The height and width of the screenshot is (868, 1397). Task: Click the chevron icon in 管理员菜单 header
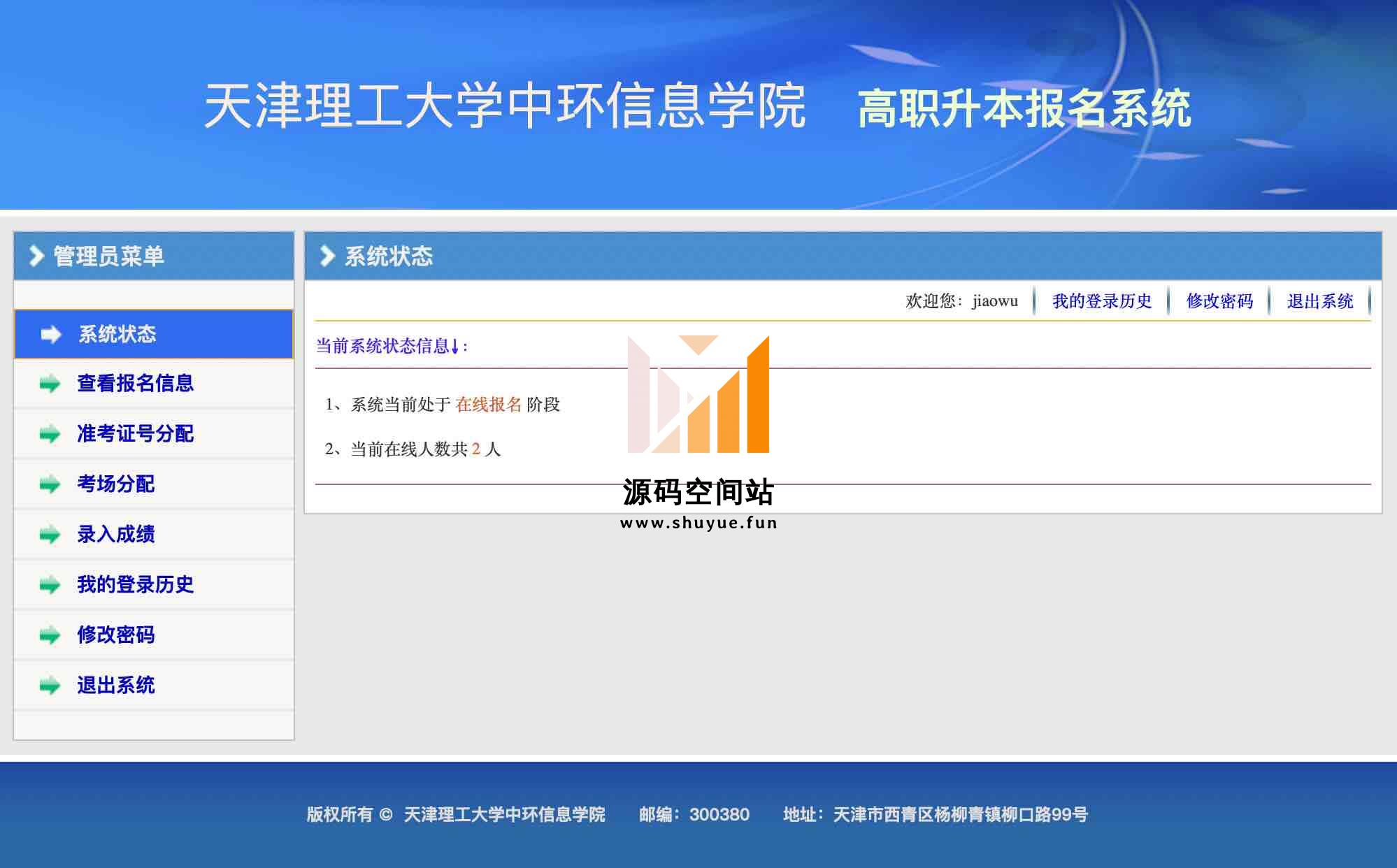click(36, 256)
